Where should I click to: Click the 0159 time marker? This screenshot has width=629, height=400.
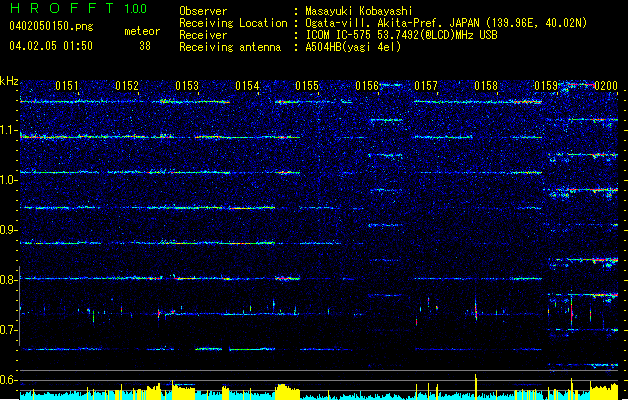point(546,86)
